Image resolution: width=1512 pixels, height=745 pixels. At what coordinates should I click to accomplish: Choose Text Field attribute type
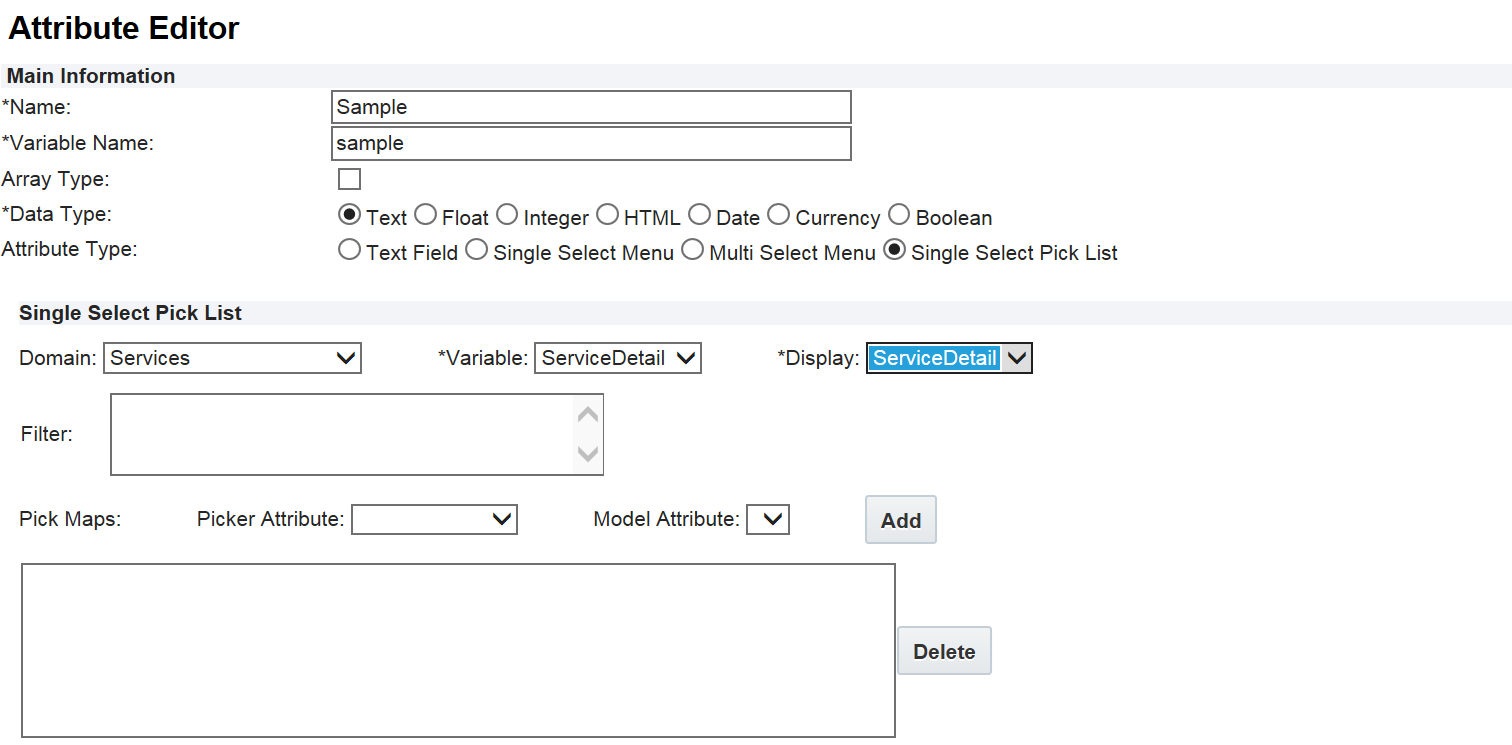(x=350, y=251)
